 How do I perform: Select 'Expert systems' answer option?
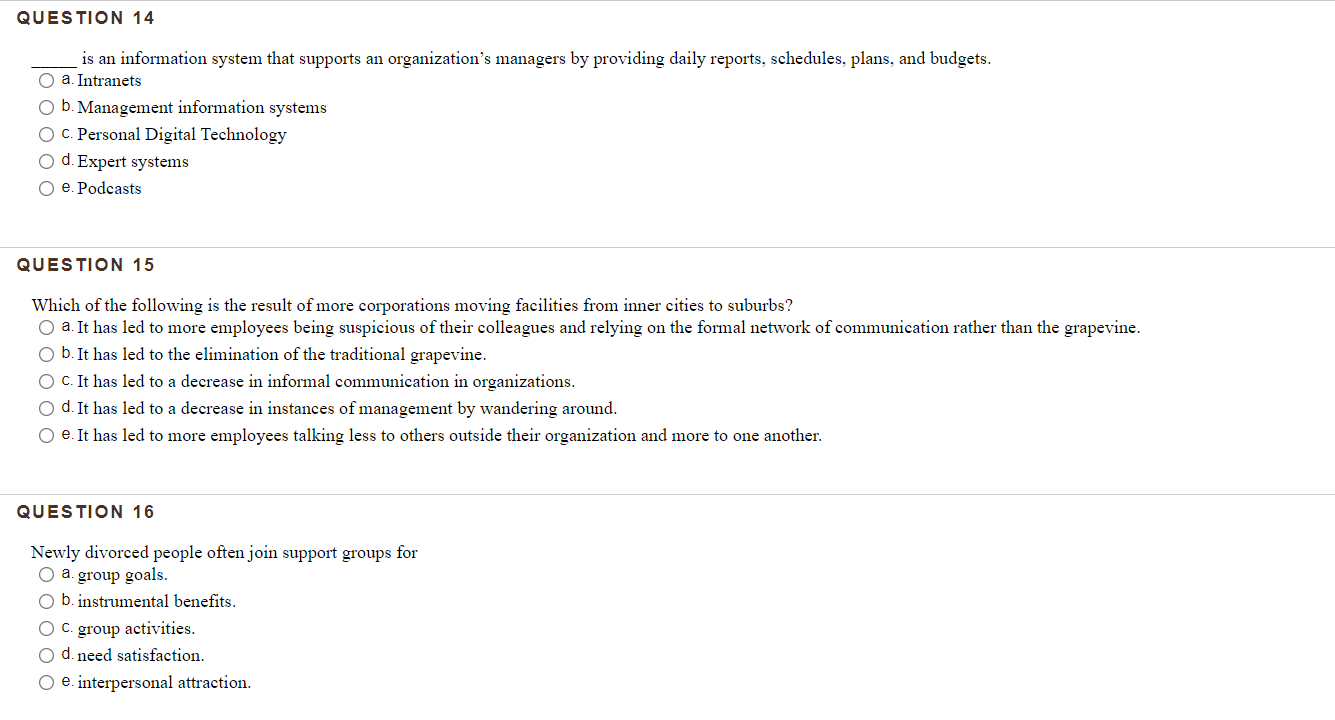(46, 161)
